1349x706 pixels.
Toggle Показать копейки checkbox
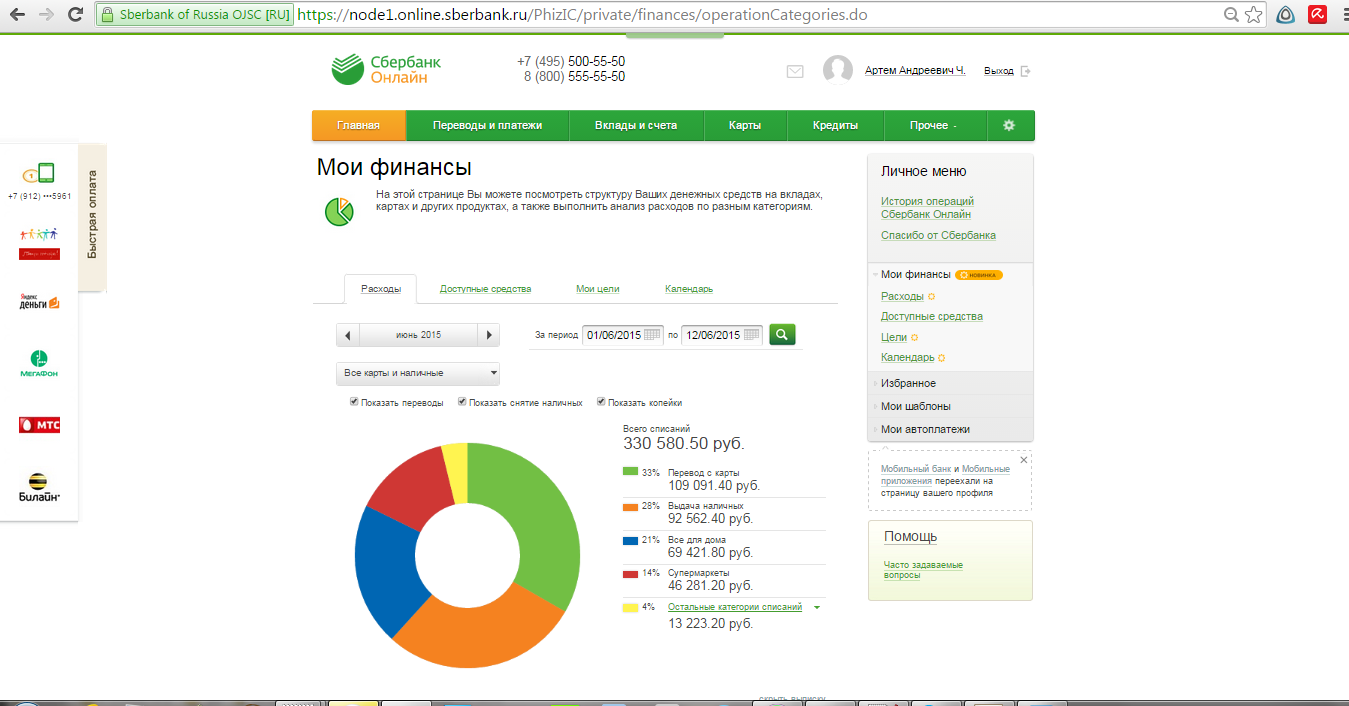[x=601, y=402]
